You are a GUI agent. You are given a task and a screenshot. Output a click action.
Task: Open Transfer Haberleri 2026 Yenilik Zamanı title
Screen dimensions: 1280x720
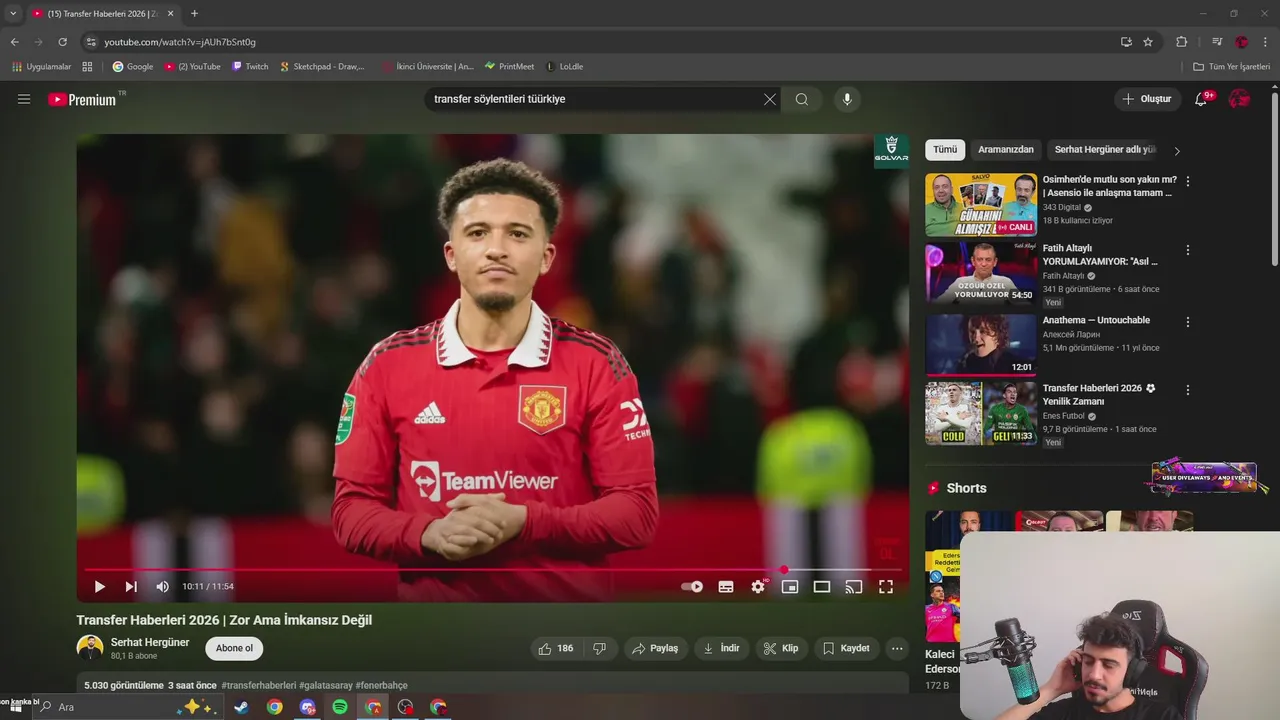point(1099,395)
